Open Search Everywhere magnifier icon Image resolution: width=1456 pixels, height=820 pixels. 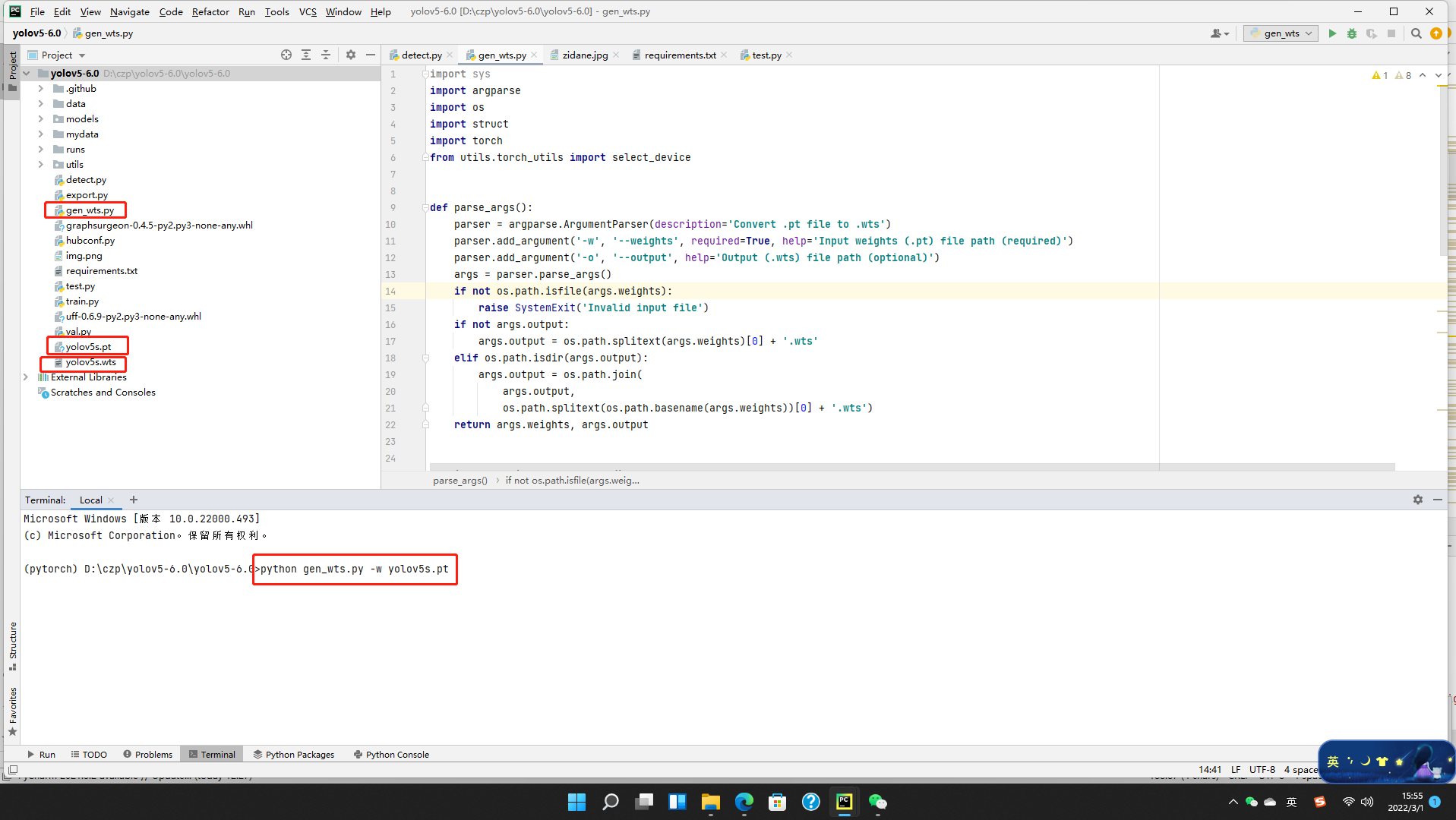pyautogui.click(x=1417, y=33)
